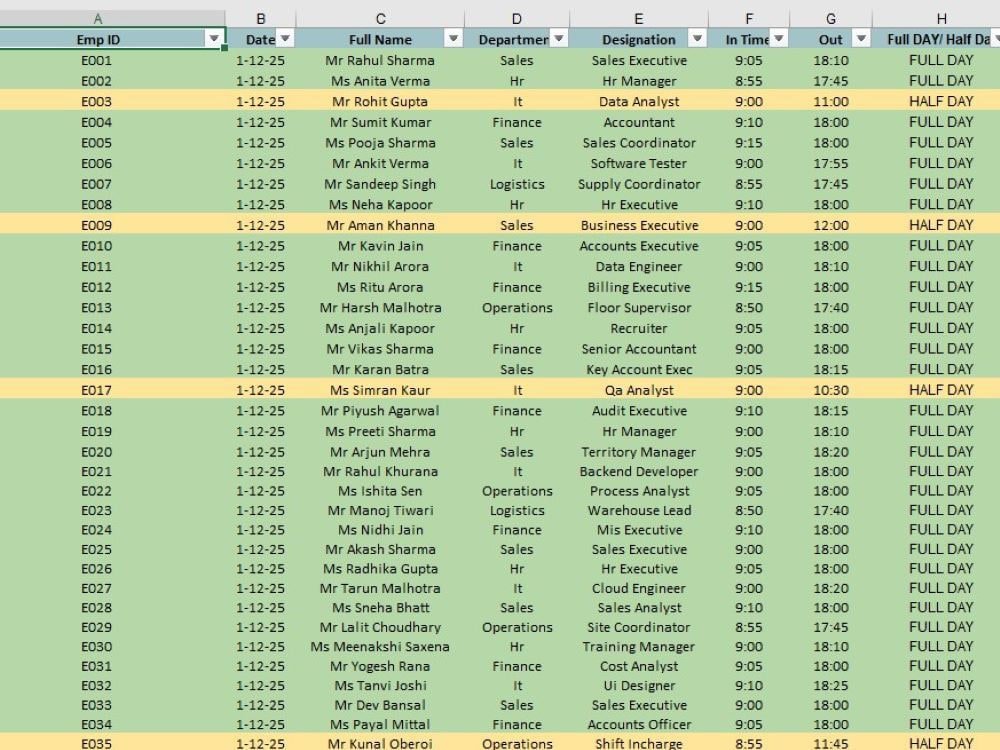
Task: Click the Training Manager cell
Action: [x=638, y=647]
